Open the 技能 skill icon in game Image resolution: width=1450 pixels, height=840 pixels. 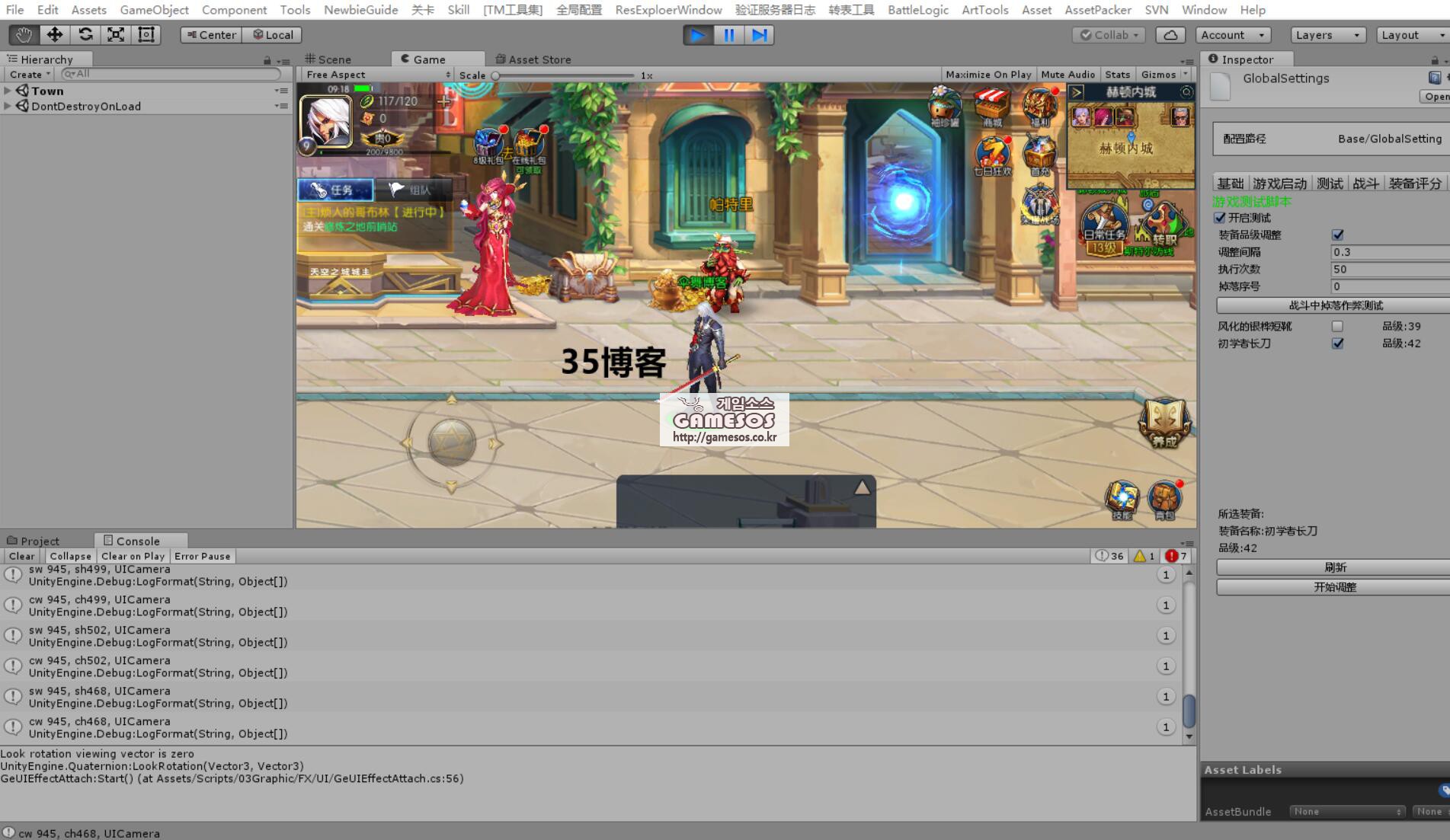(x=1122, y=500)
